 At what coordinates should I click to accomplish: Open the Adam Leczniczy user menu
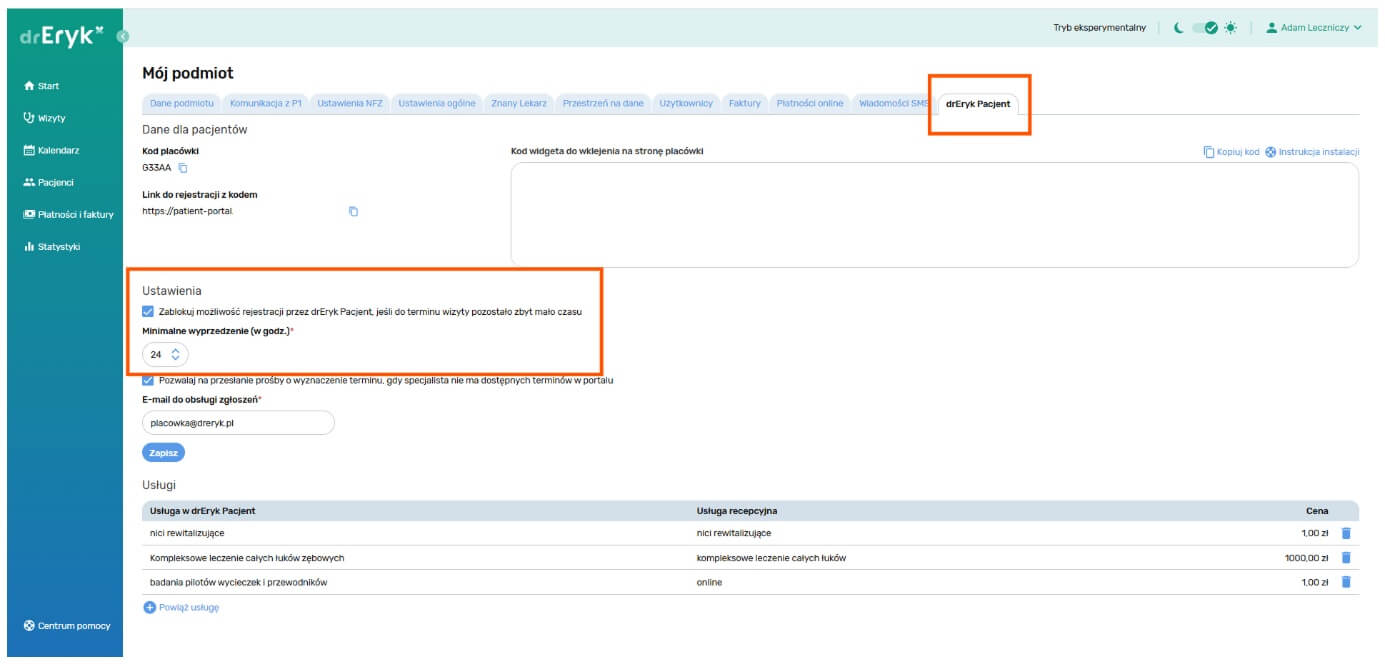(1314, 28)
